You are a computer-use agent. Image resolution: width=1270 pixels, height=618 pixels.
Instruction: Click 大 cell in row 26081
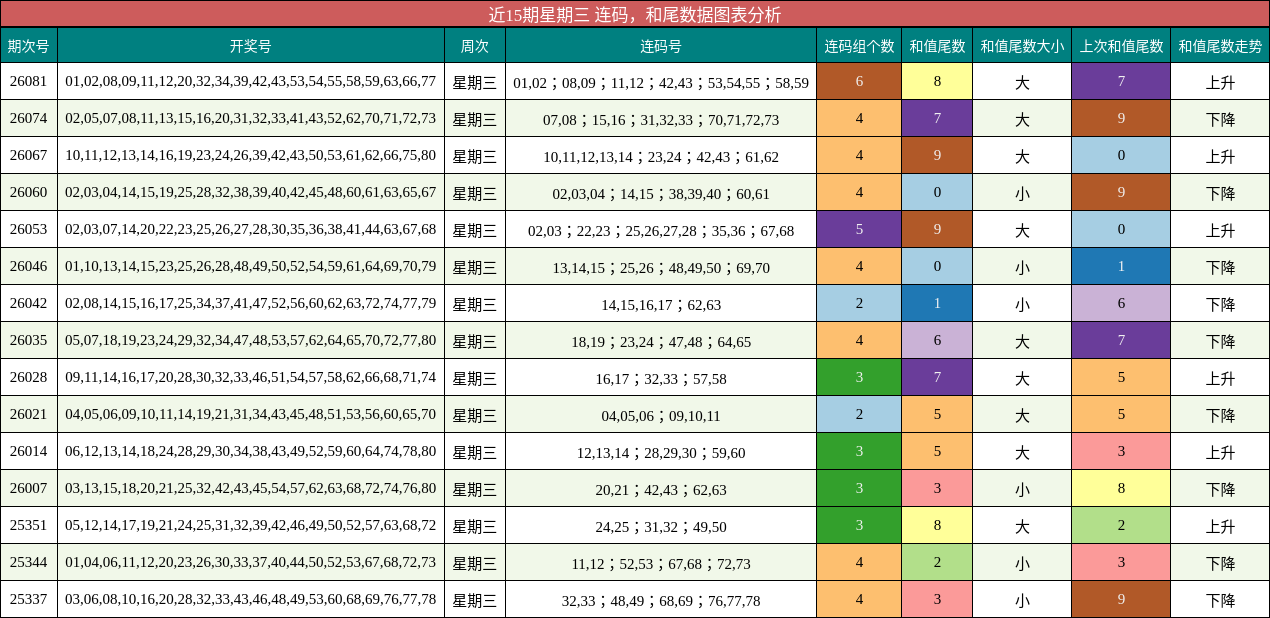pyautogui.click(x=1021, y=82)
